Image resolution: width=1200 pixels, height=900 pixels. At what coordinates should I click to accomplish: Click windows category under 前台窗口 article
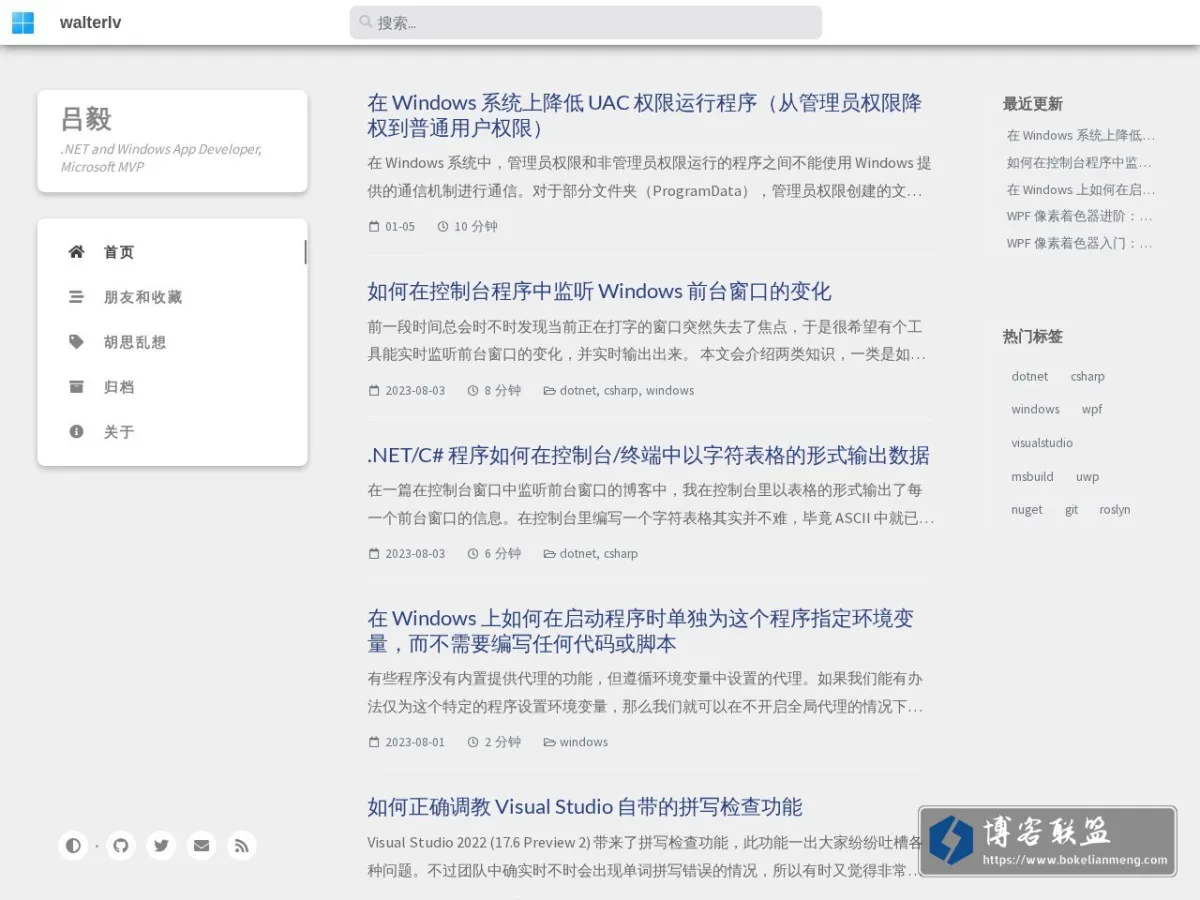click(x=670, y=391)
